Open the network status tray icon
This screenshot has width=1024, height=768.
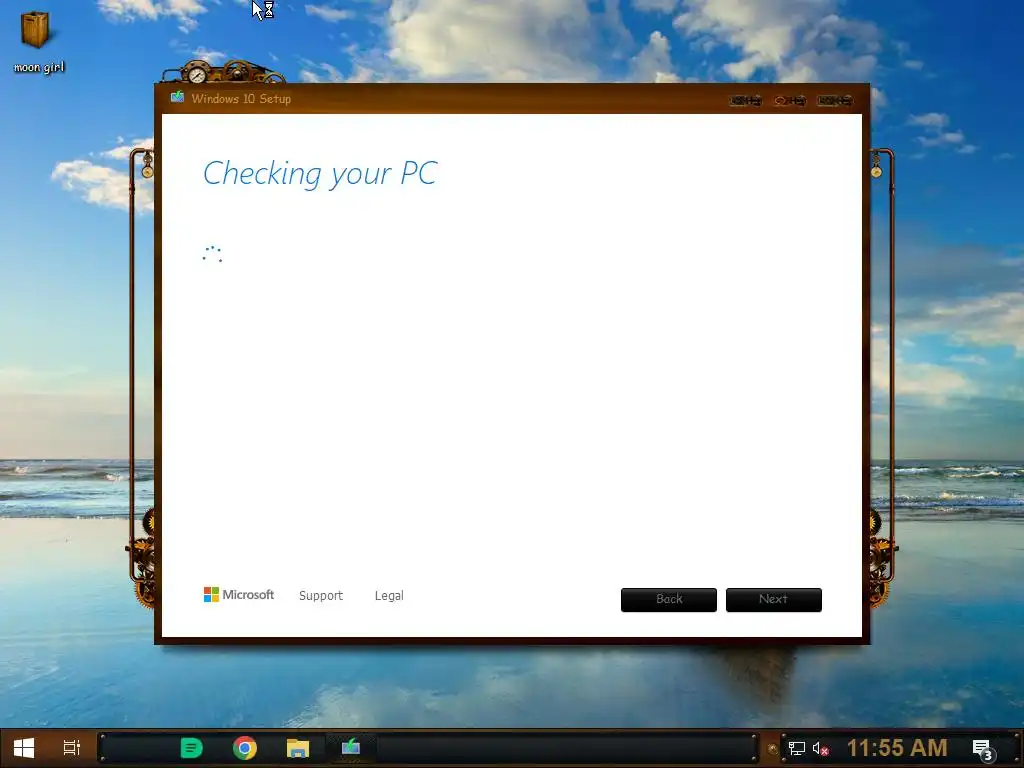pos(797,748)
